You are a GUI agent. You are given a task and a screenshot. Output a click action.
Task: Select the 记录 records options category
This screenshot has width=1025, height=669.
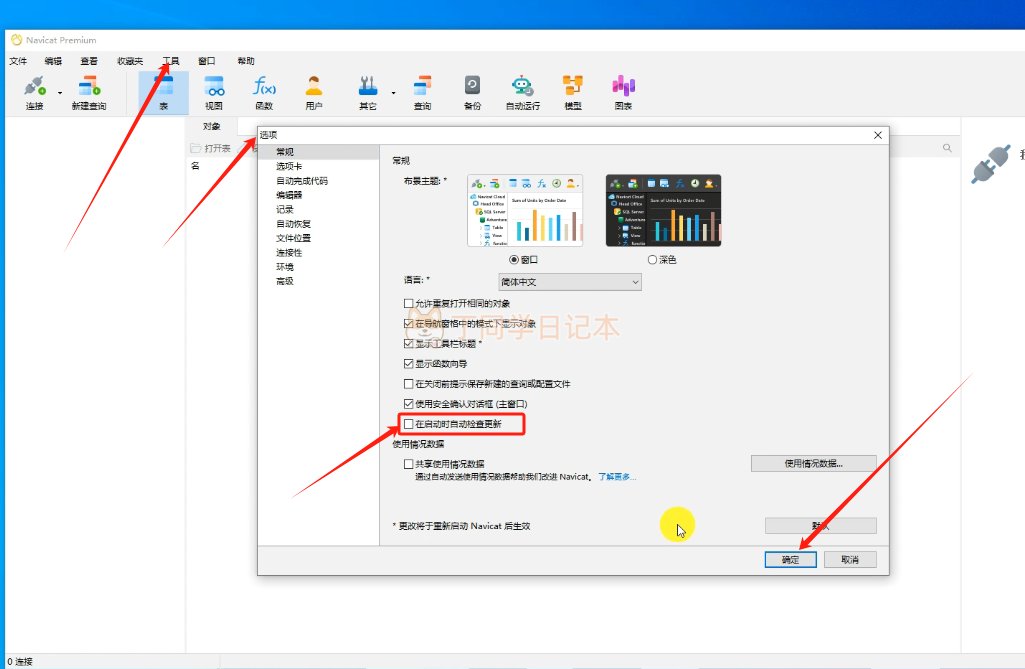pyautogui.click(x=285, y=209)
